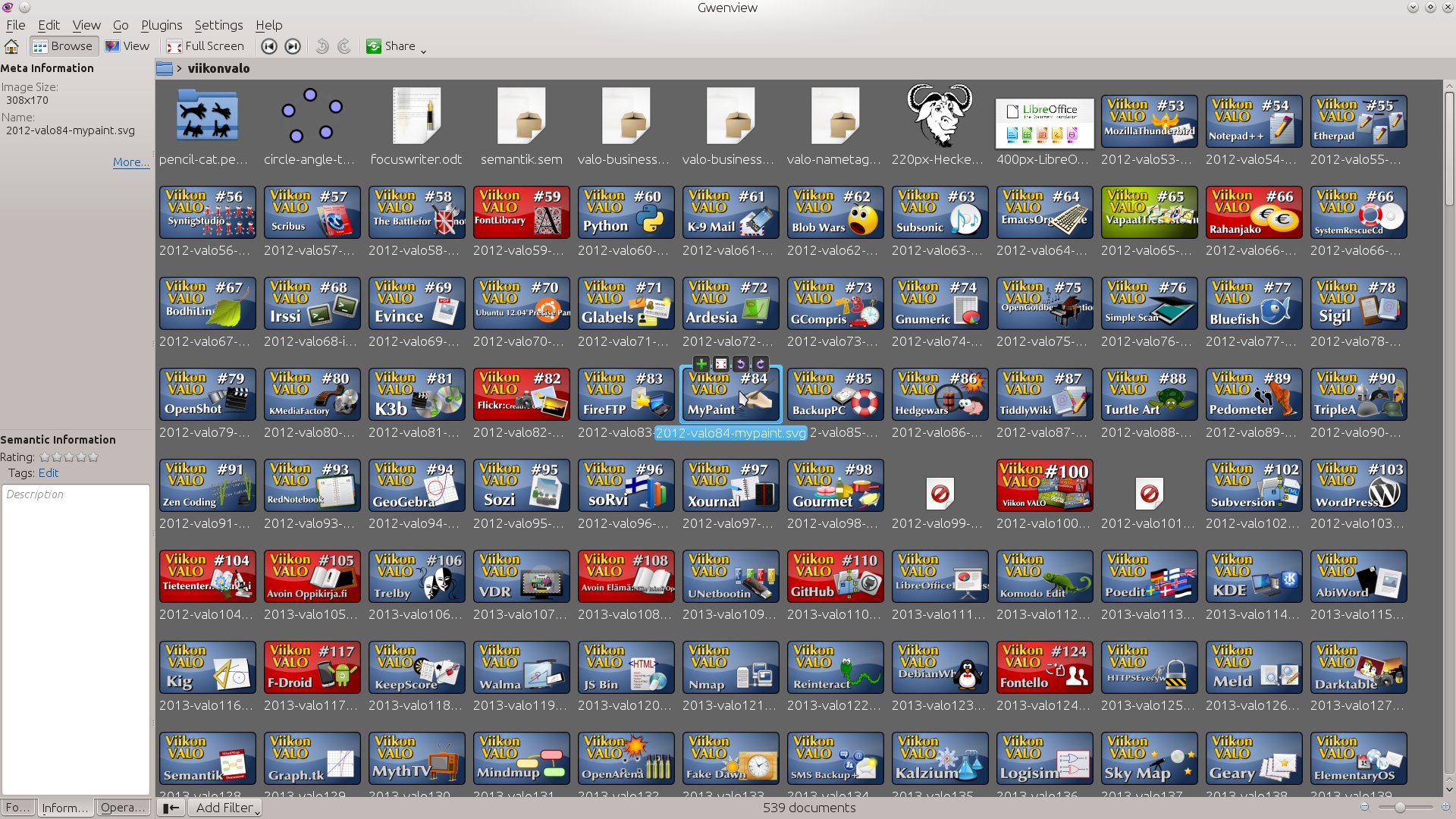Click the Edit link next to Tags
Image resolution: width=1456 pixels, height=819 pixels.
tap(49, 473)
